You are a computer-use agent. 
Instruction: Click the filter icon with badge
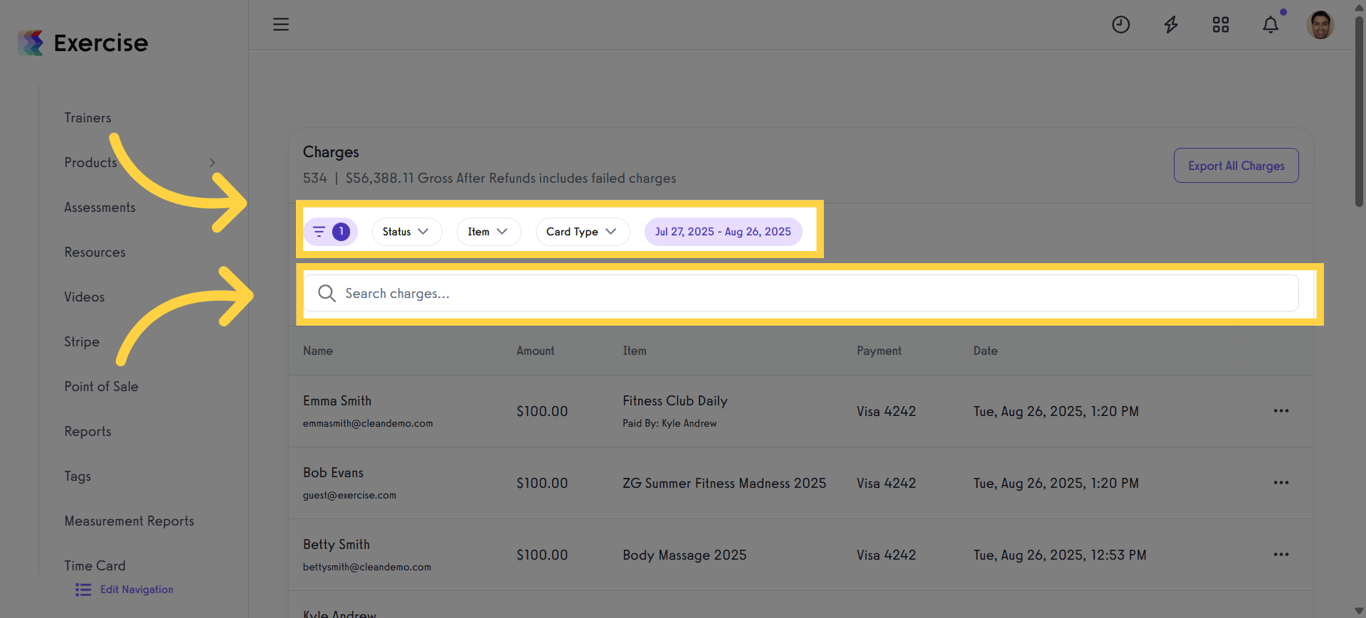click(x=330, y=232)
